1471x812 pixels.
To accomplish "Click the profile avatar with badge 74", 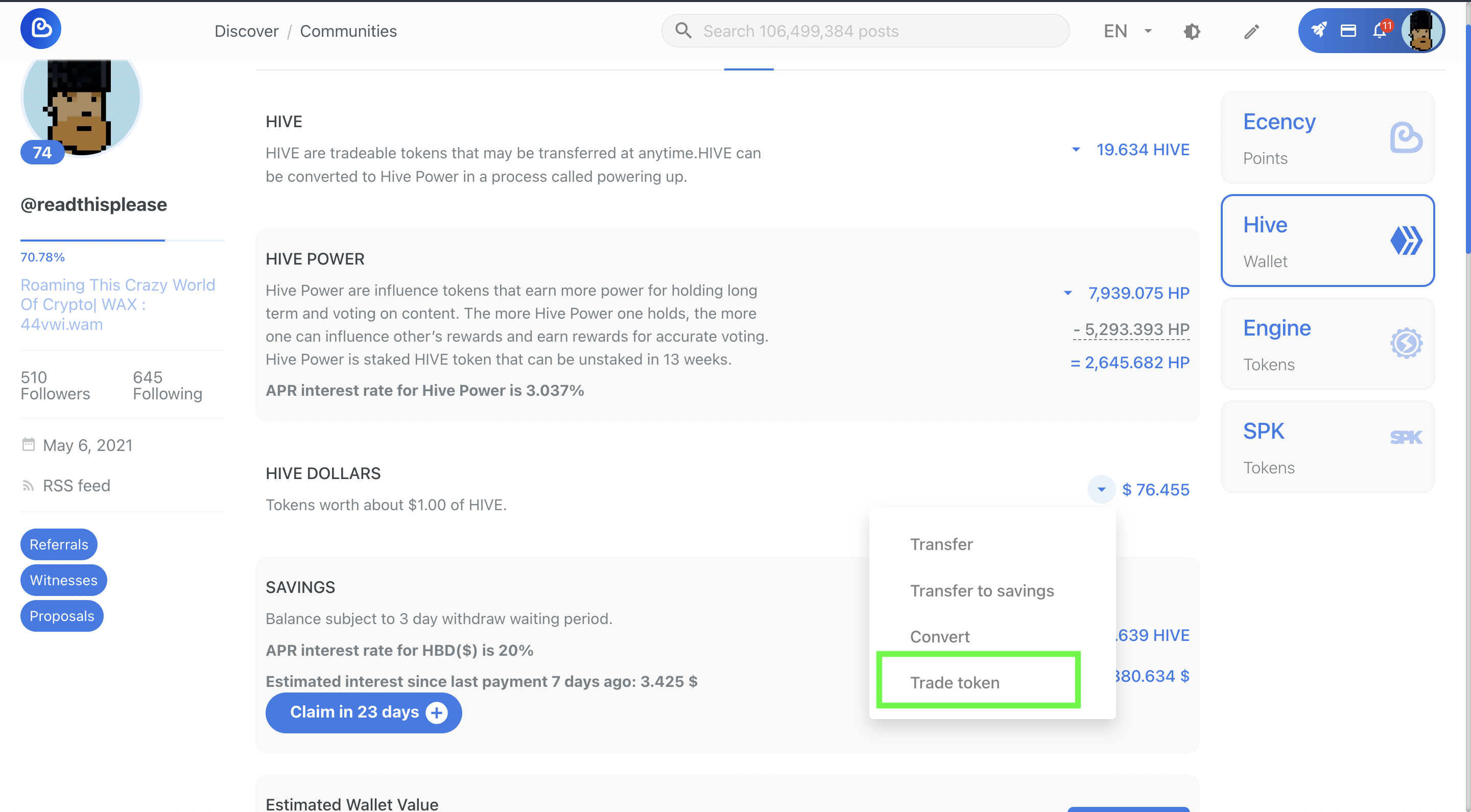I will pyautogui.click(x=81, y=107).
